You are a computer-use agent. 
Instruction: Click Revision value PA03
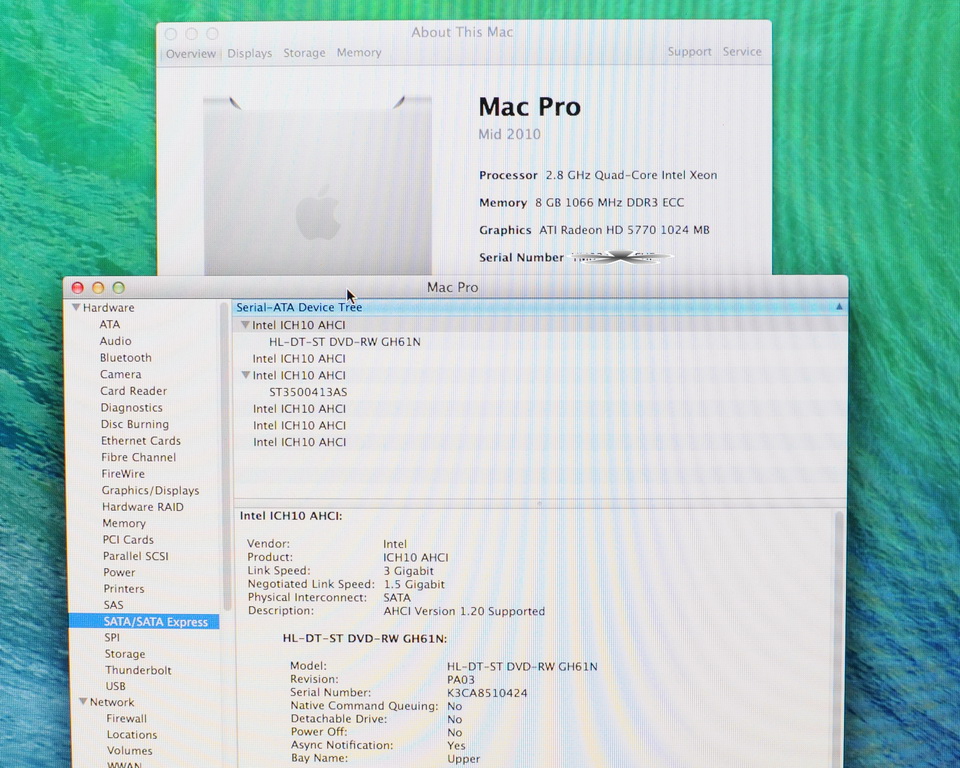pos(460,680)
